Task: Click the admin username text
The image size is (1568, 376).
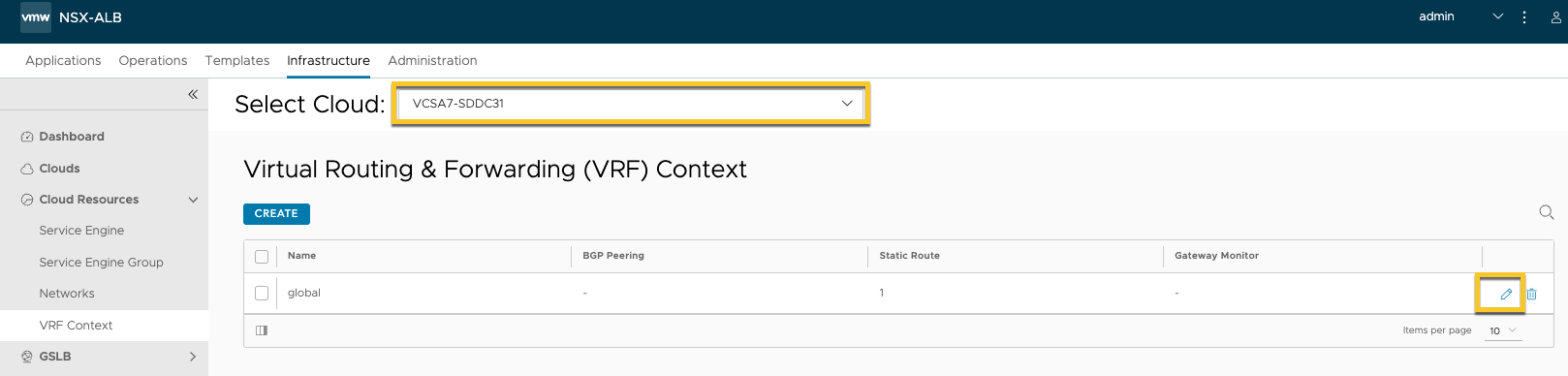Action: point(1436,16)
